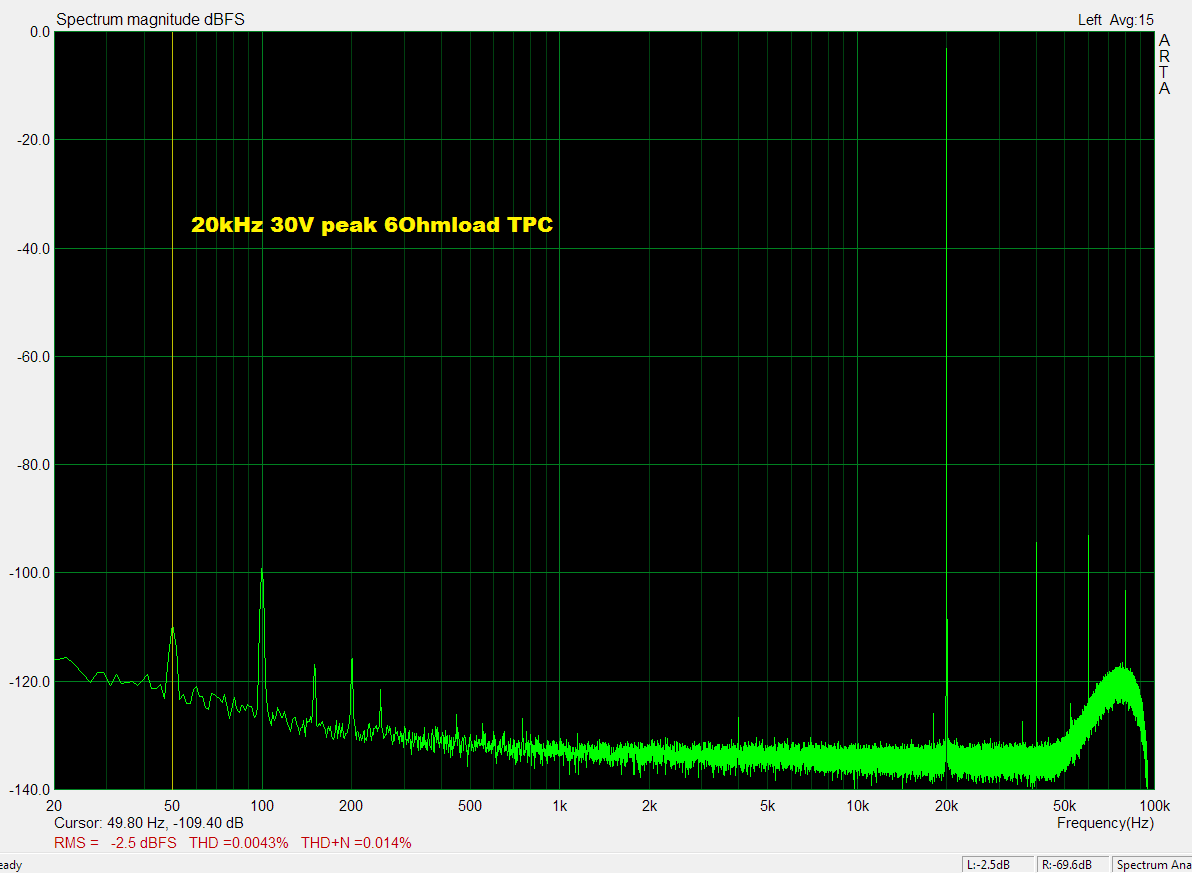Click the 'Avg:15' averaging readout
The width and height of the screenshot is (1192, 873).
pyautogui.click(x=1131, y=21)
